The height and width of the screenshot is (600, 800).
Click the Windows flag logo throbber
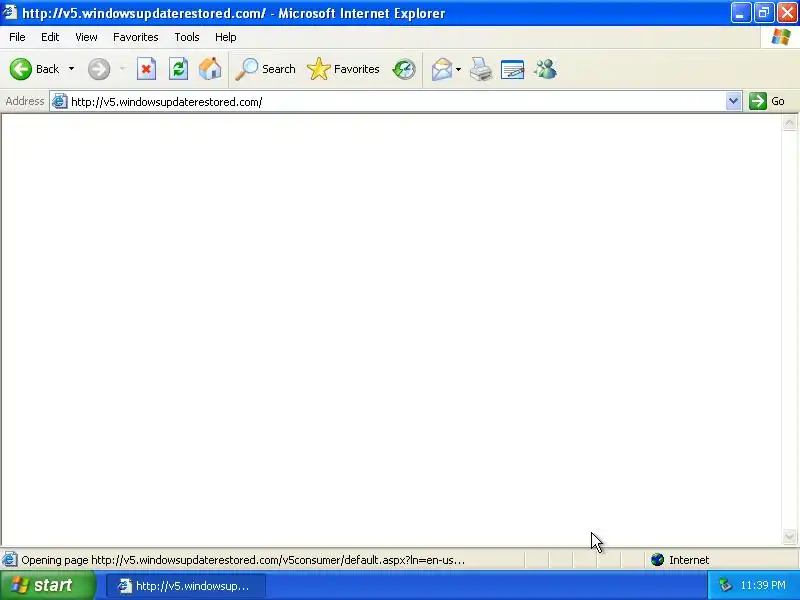781,37
